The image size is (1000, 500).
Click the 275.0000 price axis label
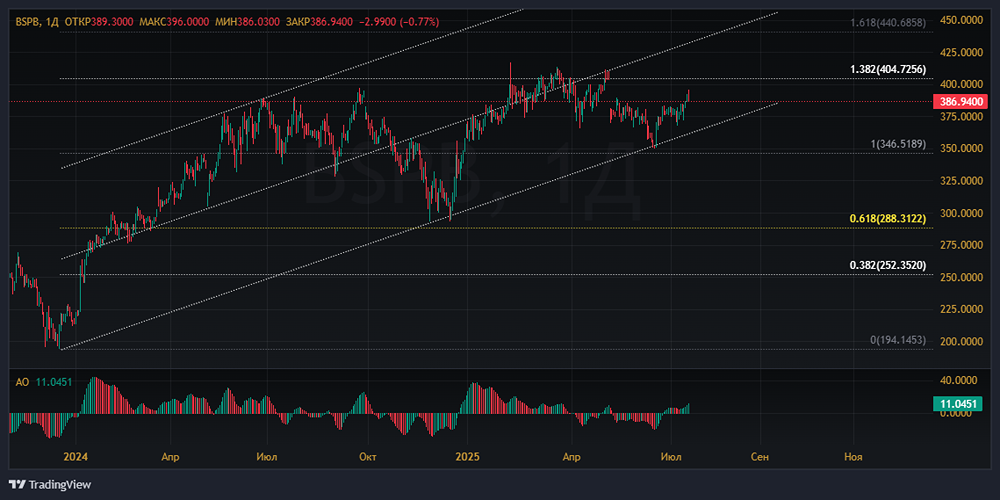960,245
